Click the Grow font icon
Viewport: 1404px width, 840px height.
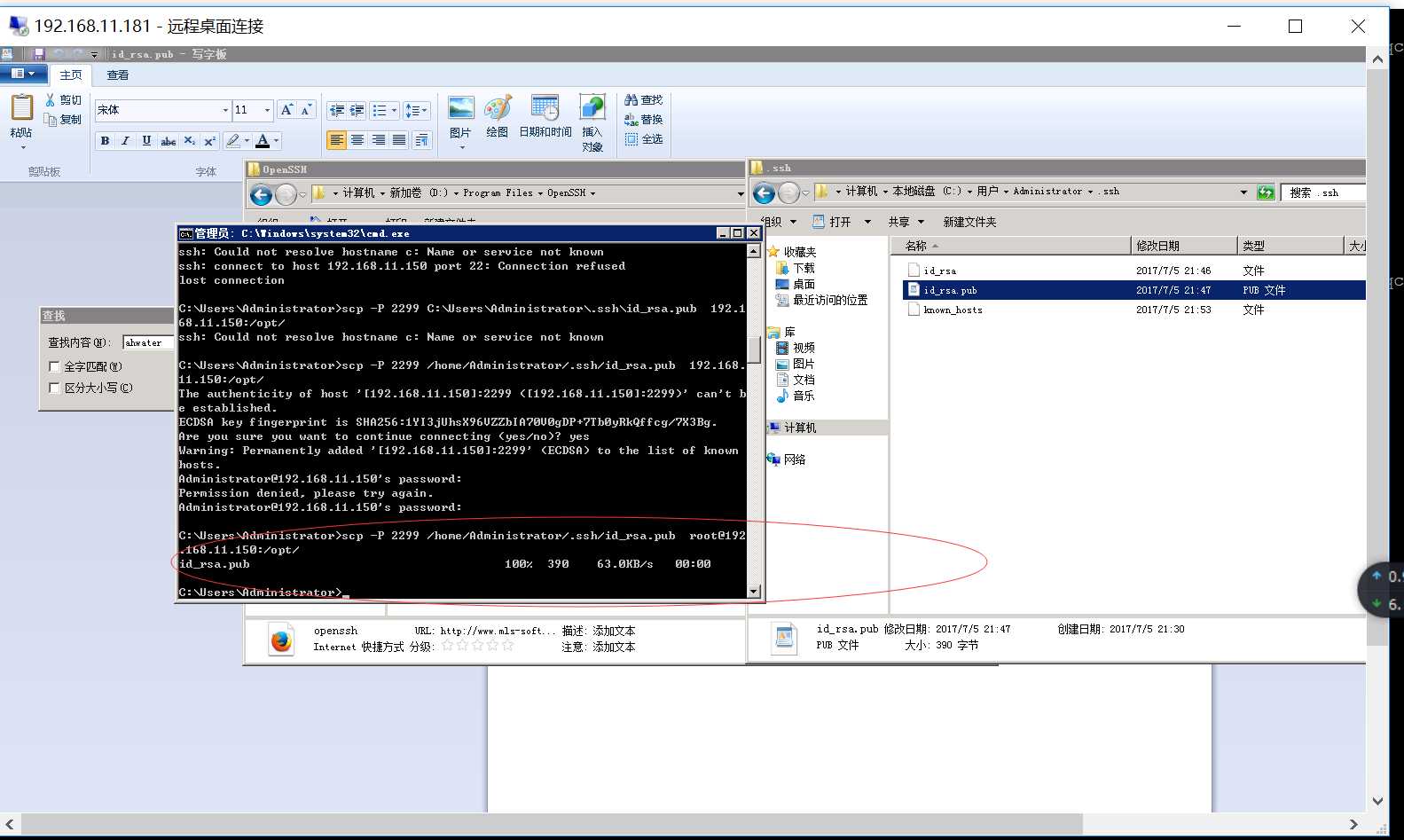[x=286, y=109]
